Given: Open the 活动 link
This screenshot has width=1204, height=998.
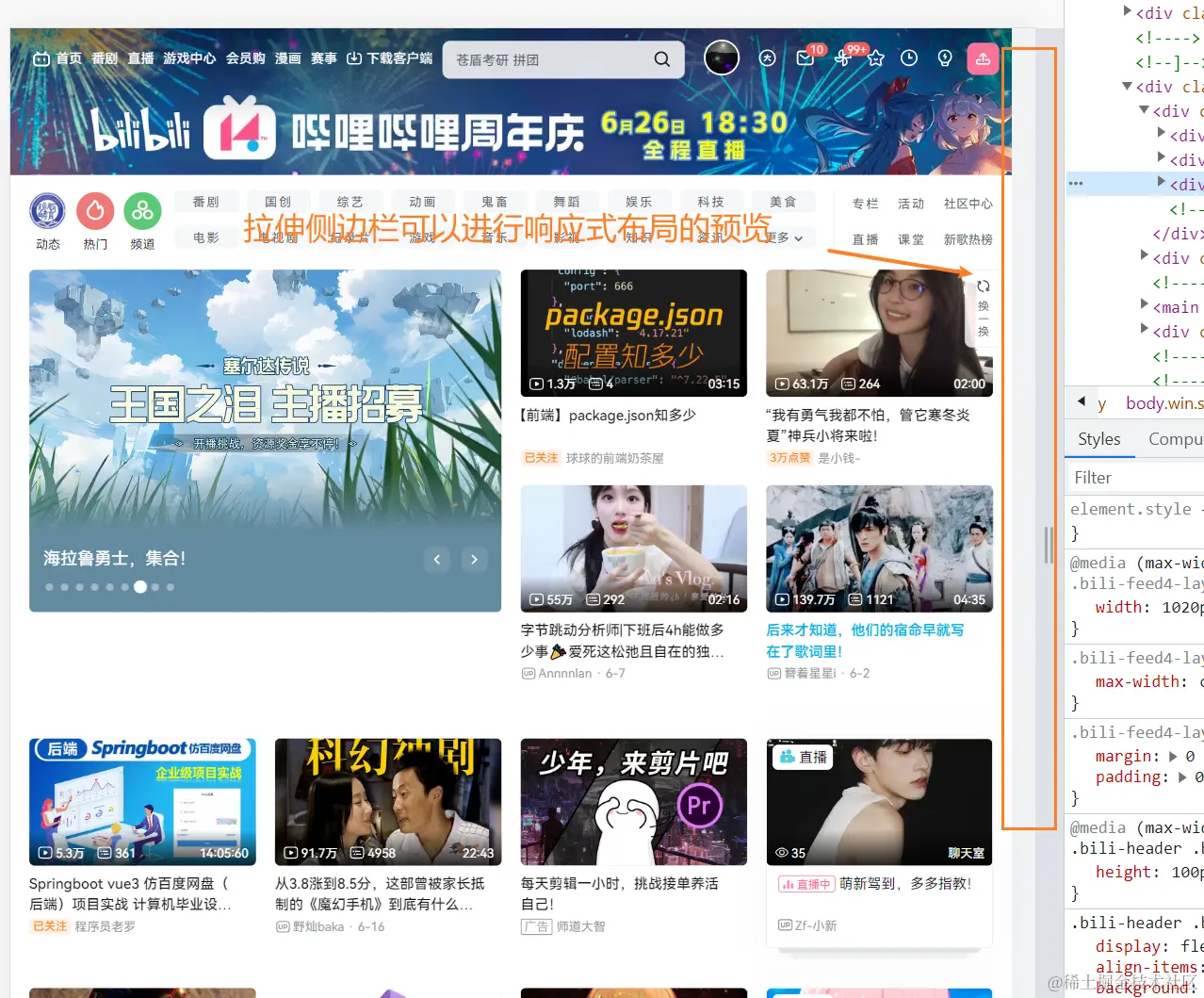Looking at the screenshot, I should click(x=910, y=204).
